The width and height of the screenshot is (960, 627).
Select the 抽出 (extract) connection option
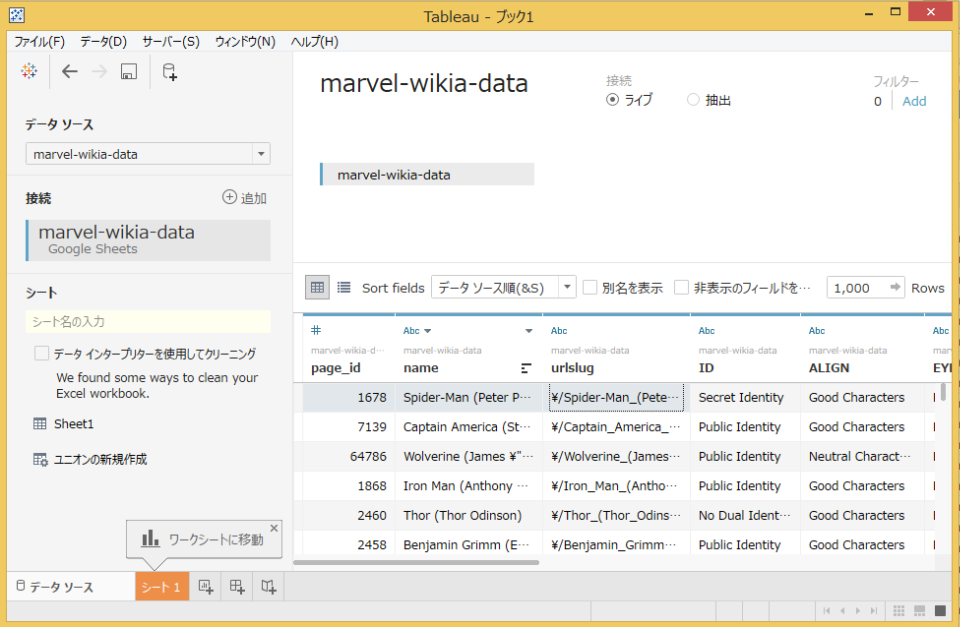(691, 100)
